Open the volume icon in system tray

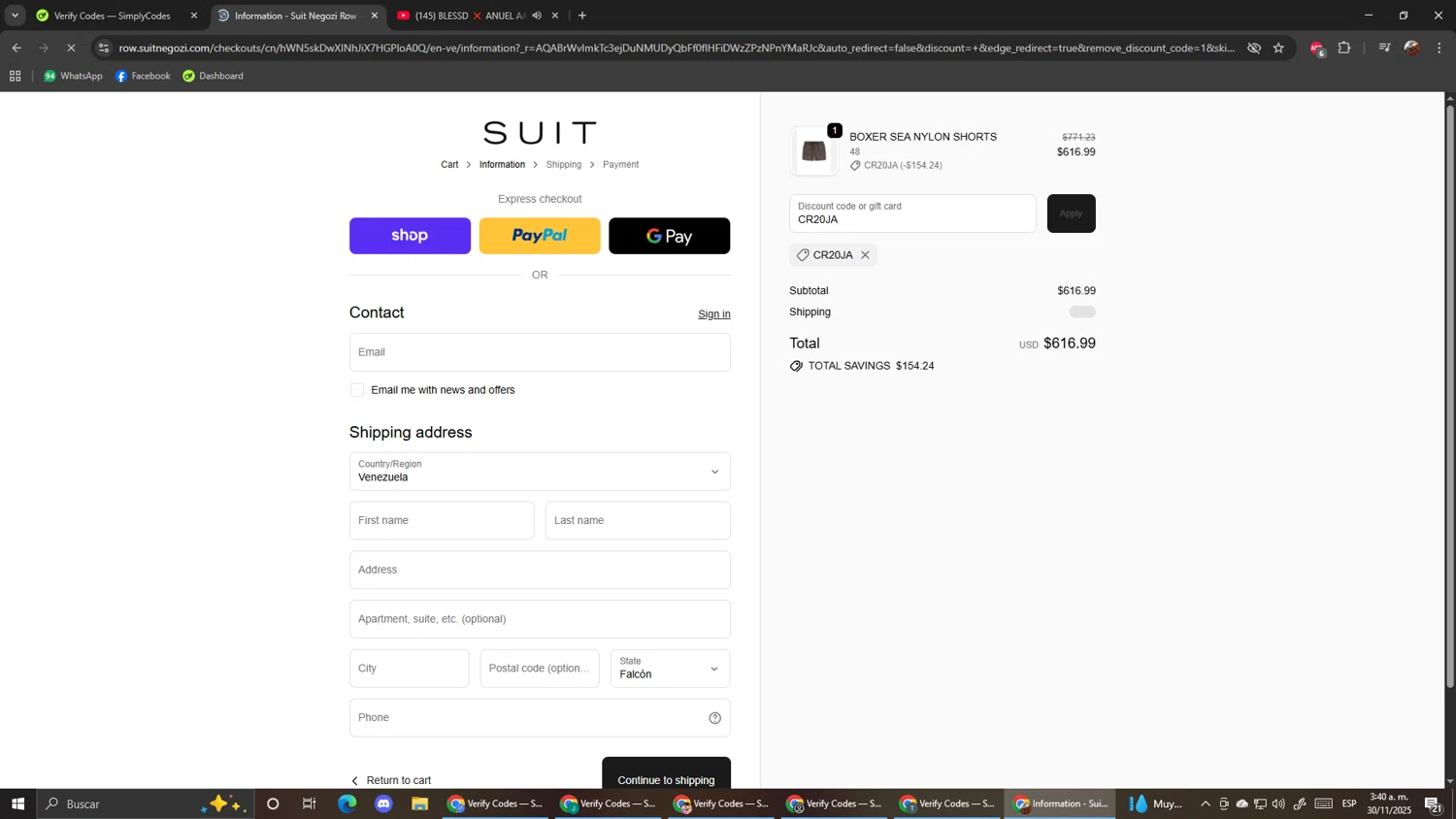[1278, 804]
